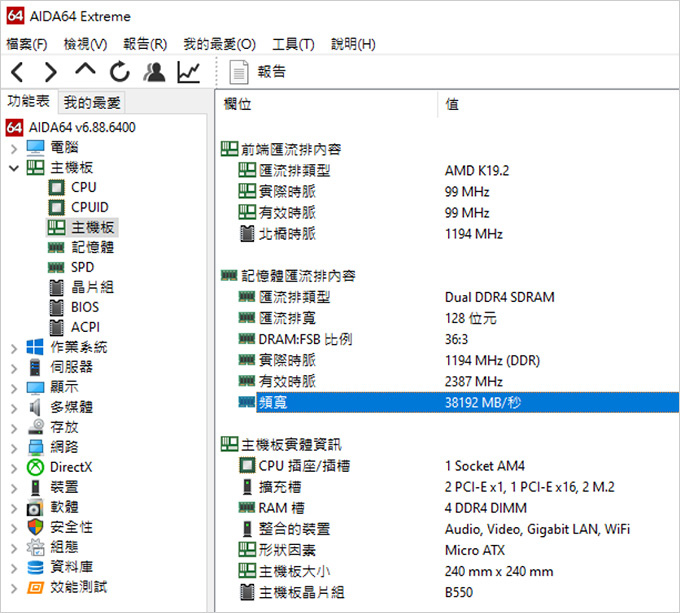Viewport: 680px width, 613px height.
Task: Click the Windows logo icon for 作業系統
Action: pyautogui.click(x=35, y=347)
